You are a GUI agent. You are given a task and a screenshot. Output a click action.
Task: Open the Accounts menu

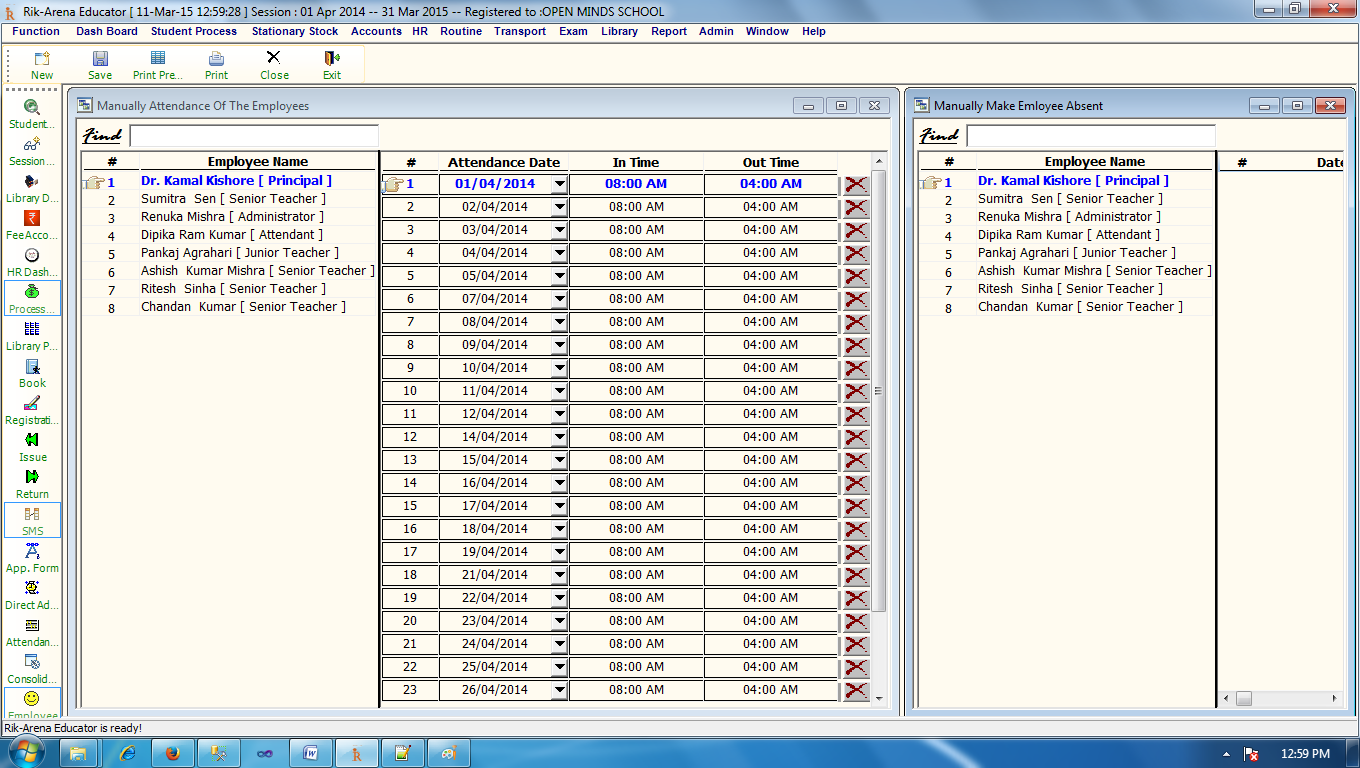point(376,31)
